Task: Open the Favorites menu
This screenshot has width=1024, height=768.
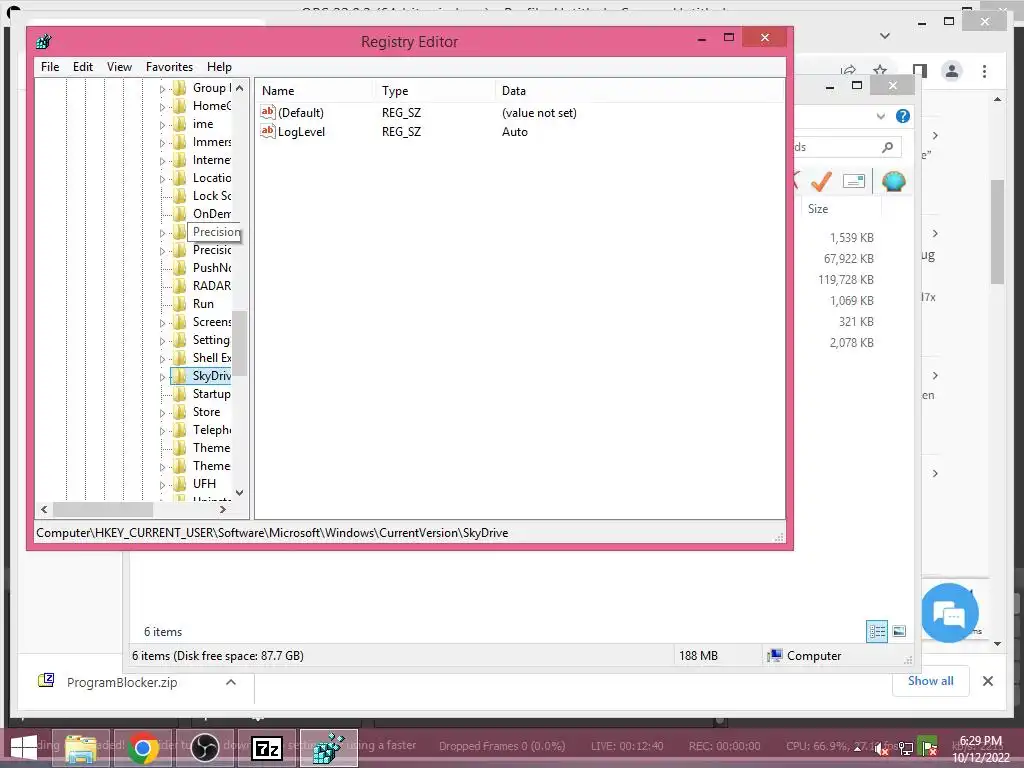Action: (169, 67)
